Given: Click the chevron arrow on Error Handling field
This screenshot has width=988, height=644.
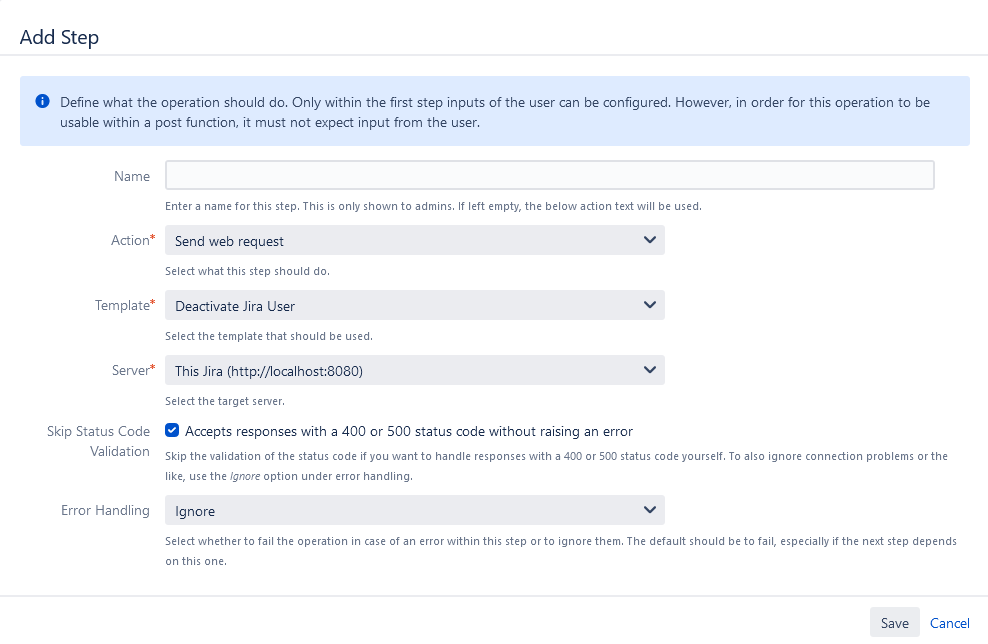Looking at the screenshot, I should point(649,510).
